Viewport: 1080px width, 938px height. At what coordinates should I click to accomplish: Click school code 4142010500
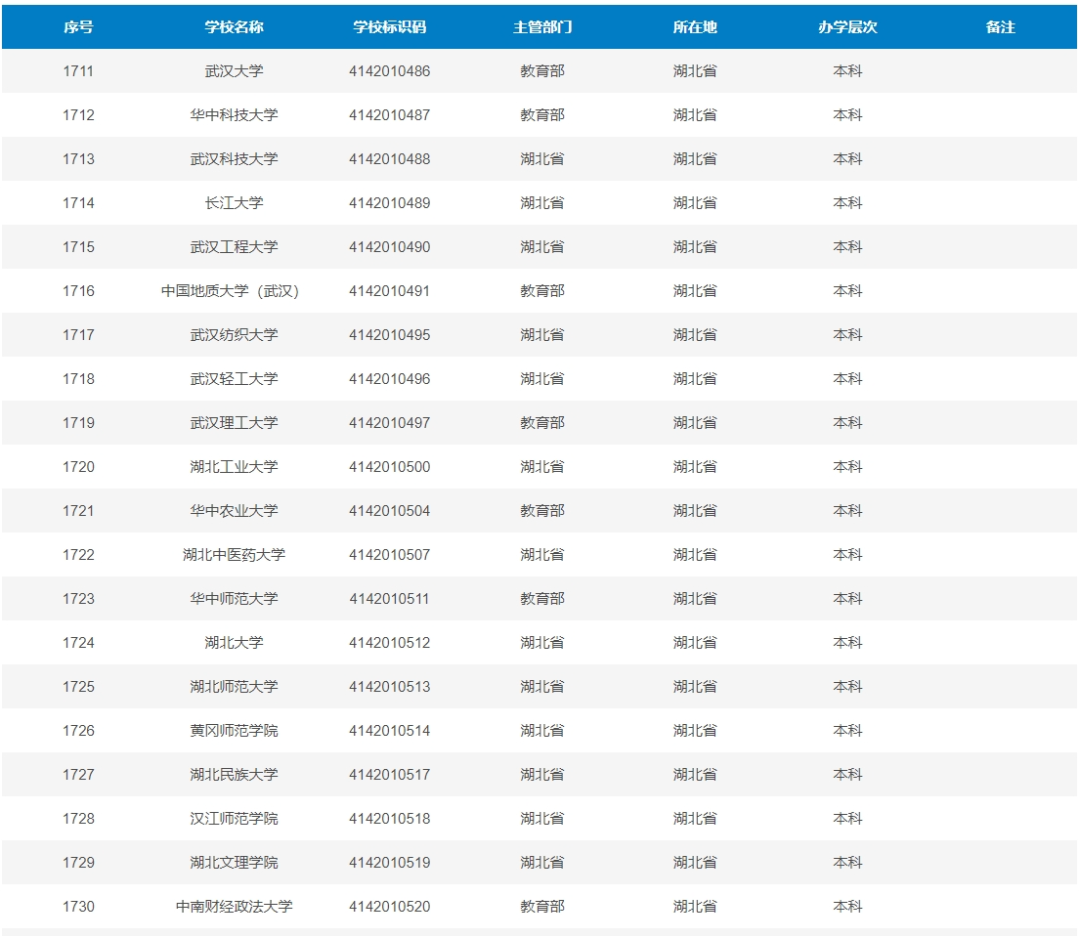[x=389, y=467]
